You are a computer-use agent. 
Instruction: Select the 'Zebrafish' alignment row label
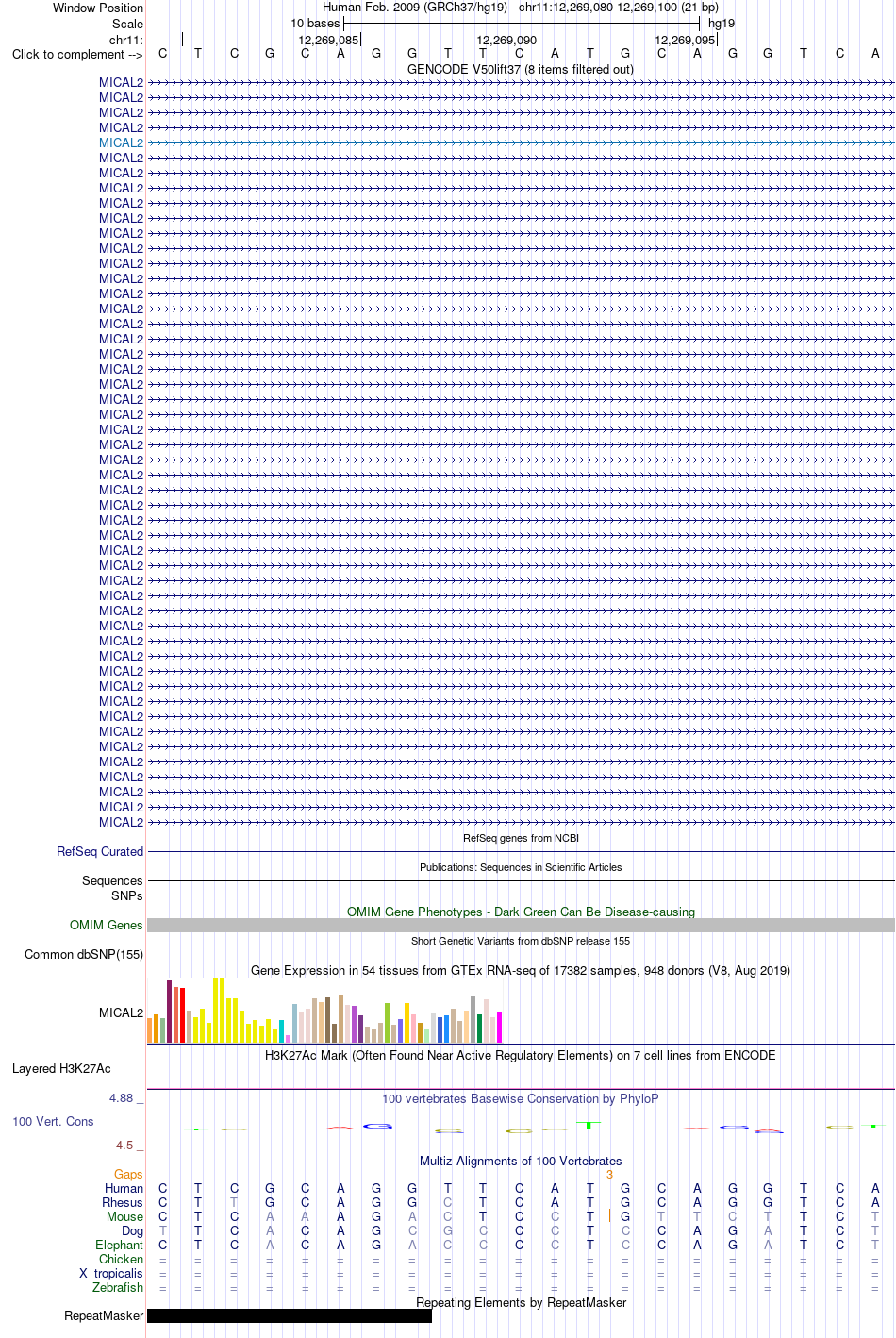point(118,1288)
